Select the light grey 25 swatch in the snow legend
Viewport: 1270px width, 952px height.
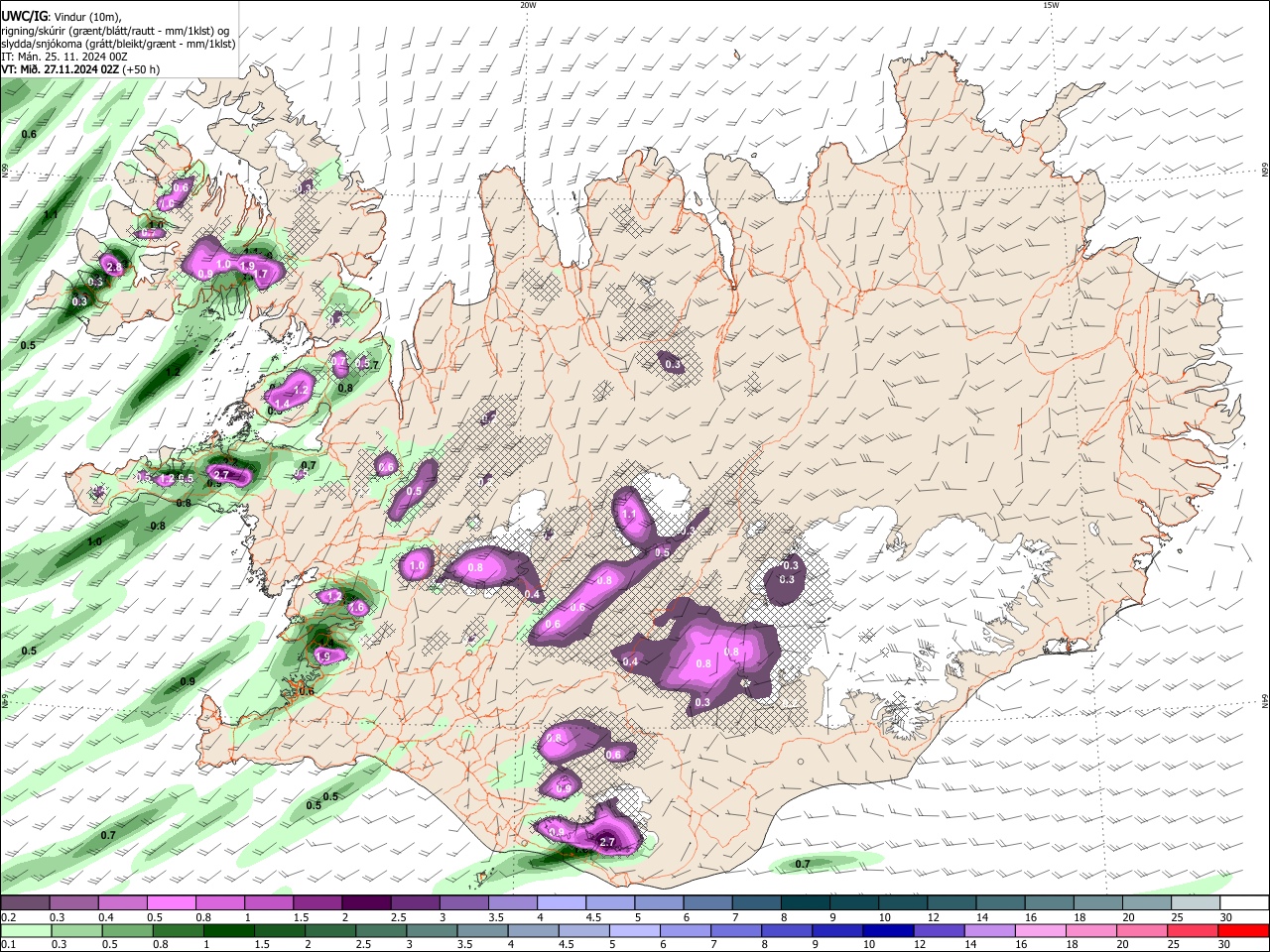(x=1197, y=902)
